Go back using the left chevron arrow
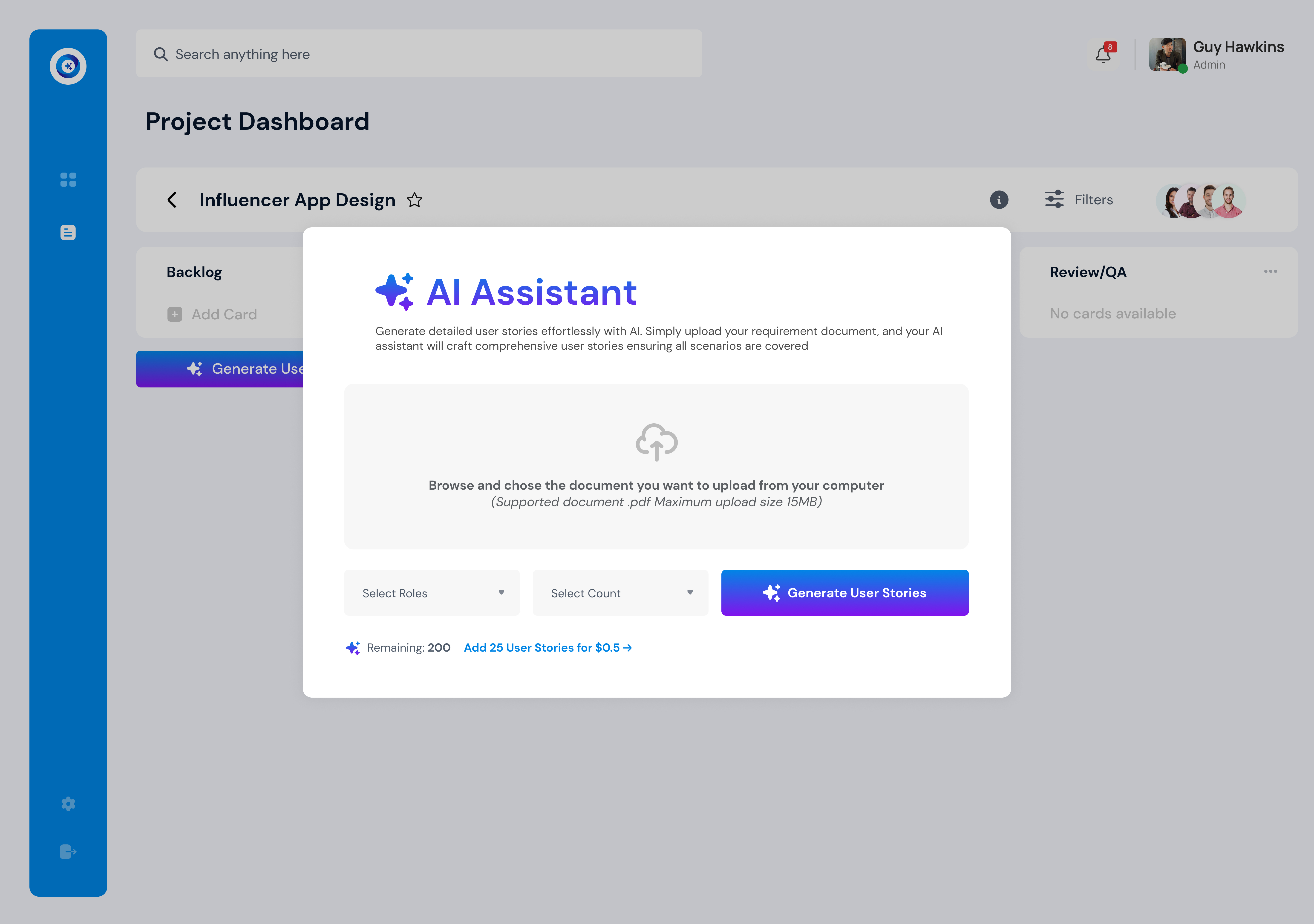This screenshot has height=924, width=1314. pos(172,200)
